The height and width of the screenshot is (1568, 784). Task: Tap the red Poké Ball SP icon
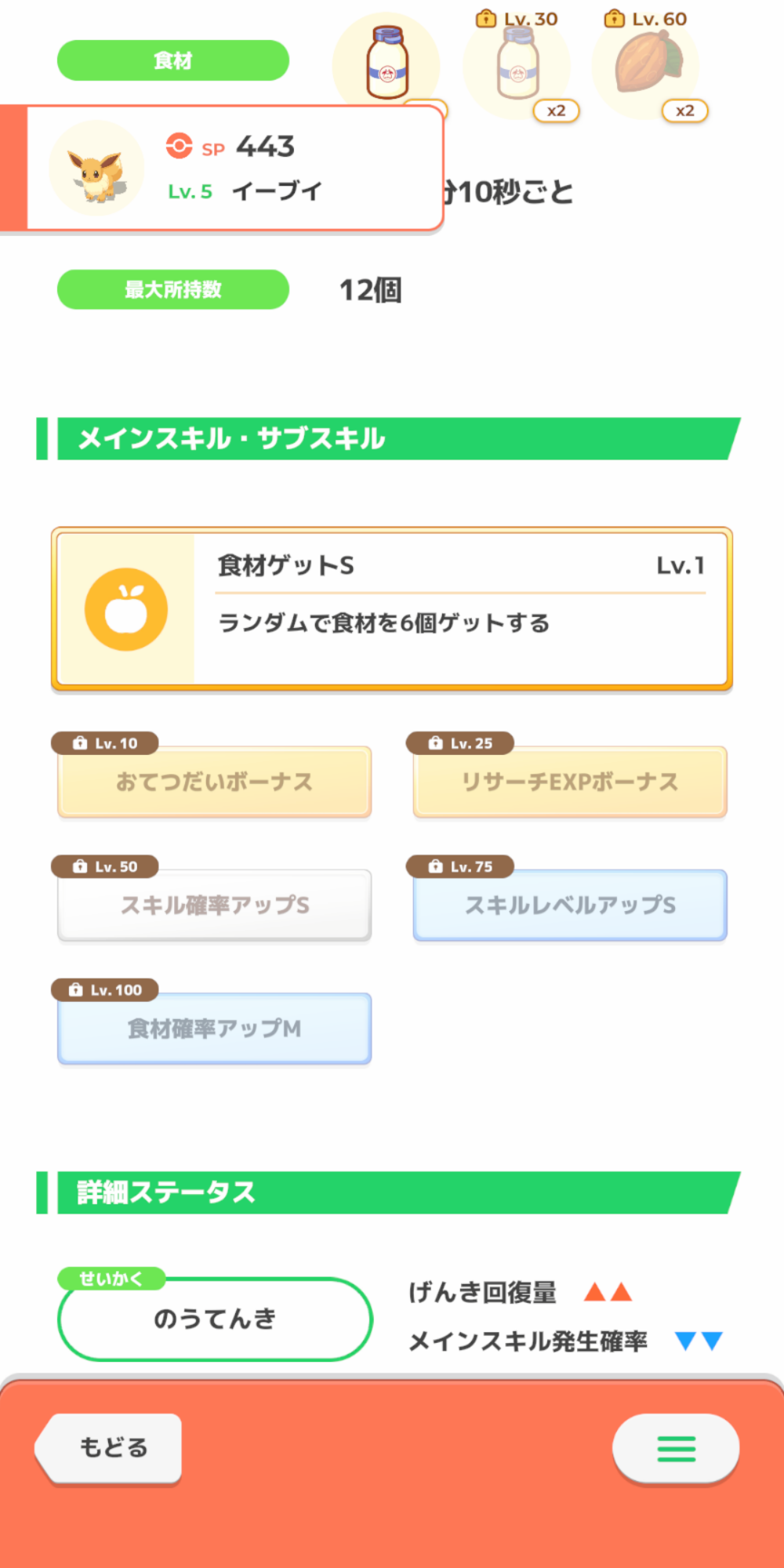(x=179, y=146)
